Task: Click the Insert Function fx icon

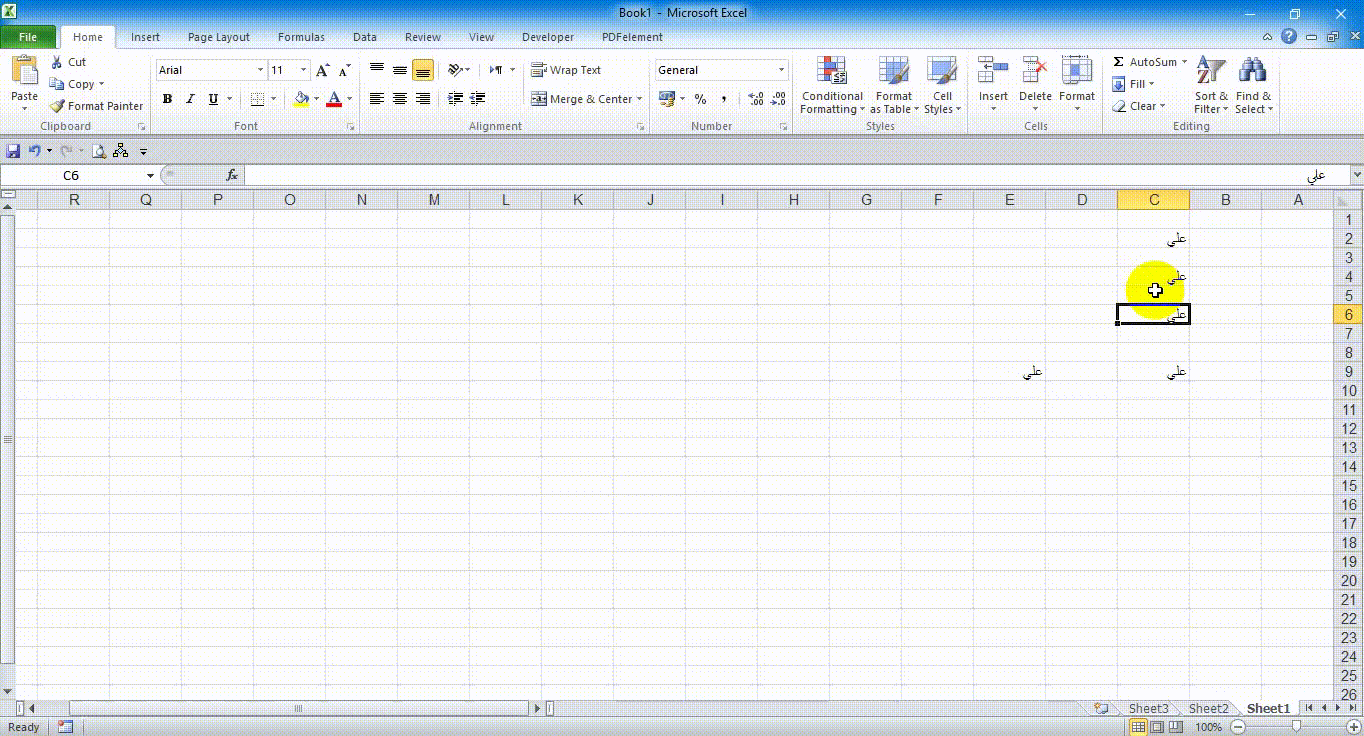Action: tap(232, 175)
